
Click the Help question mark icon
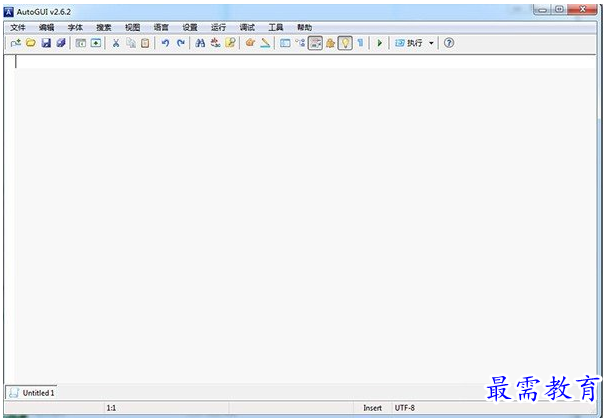coord(449,43)
